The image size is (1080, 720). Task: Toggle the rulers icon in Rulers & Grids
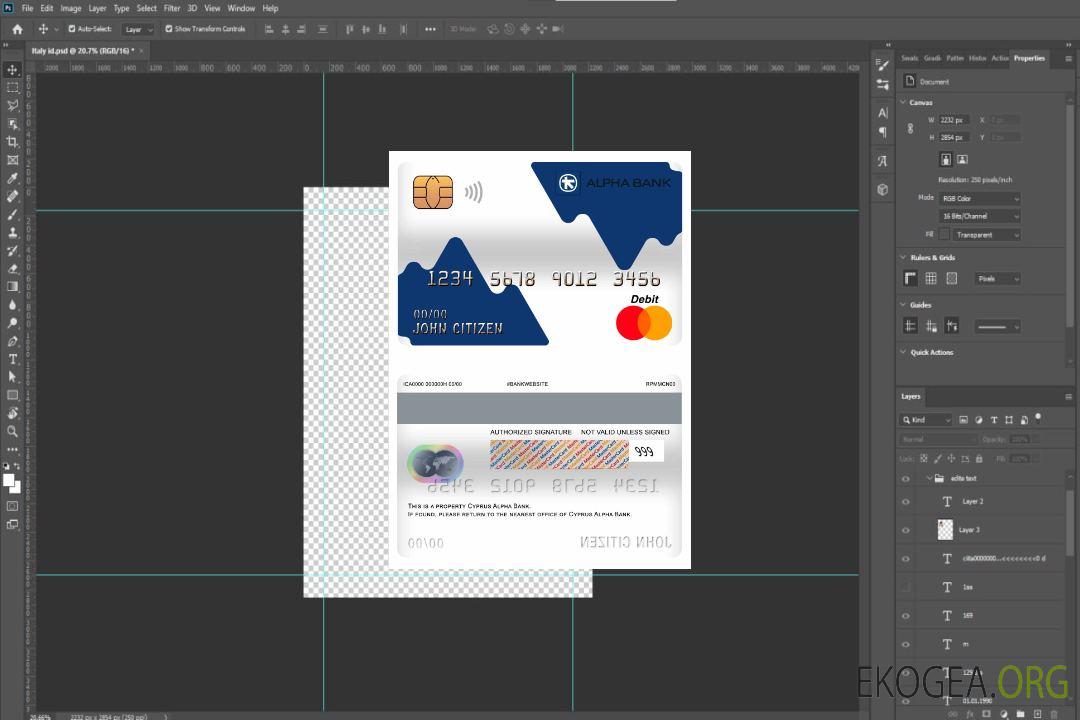pyautogui.click(x=910, y=278)
